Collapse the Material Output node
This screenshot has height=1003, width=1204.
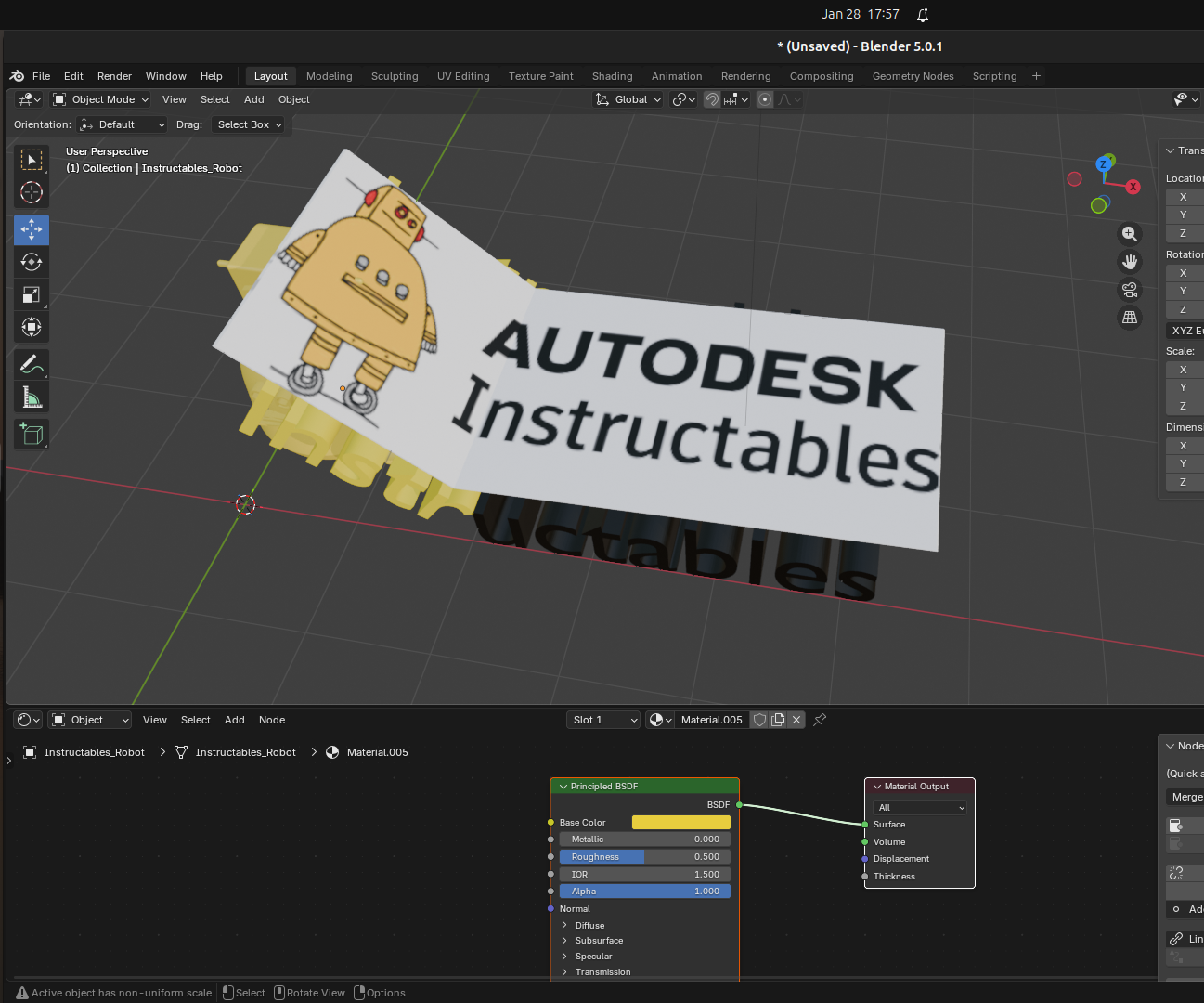coord(877,787)
